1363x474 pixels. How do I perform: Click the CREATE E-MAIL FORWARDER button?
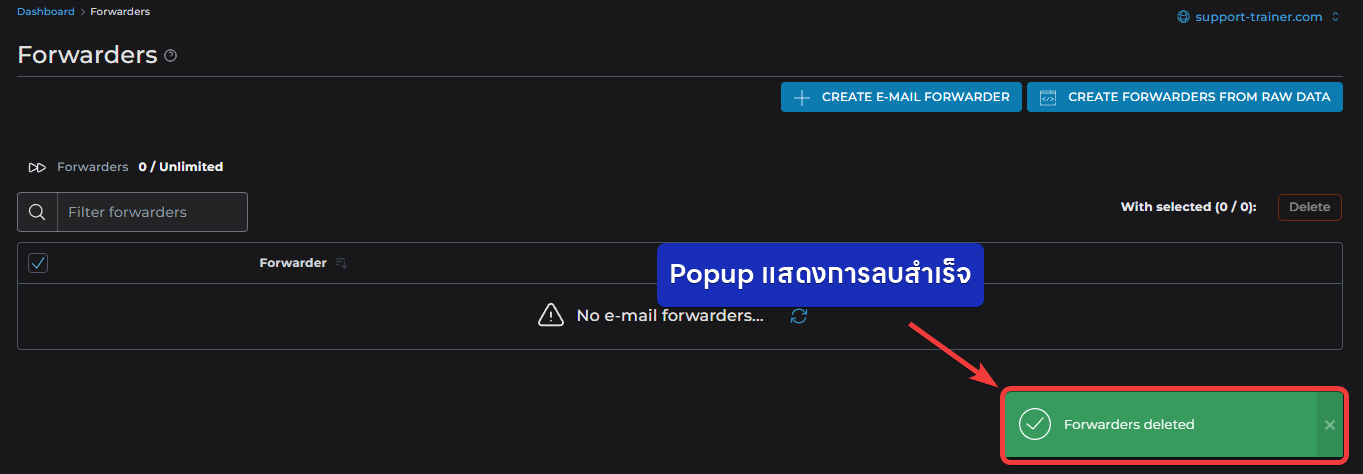pos(901,97)
